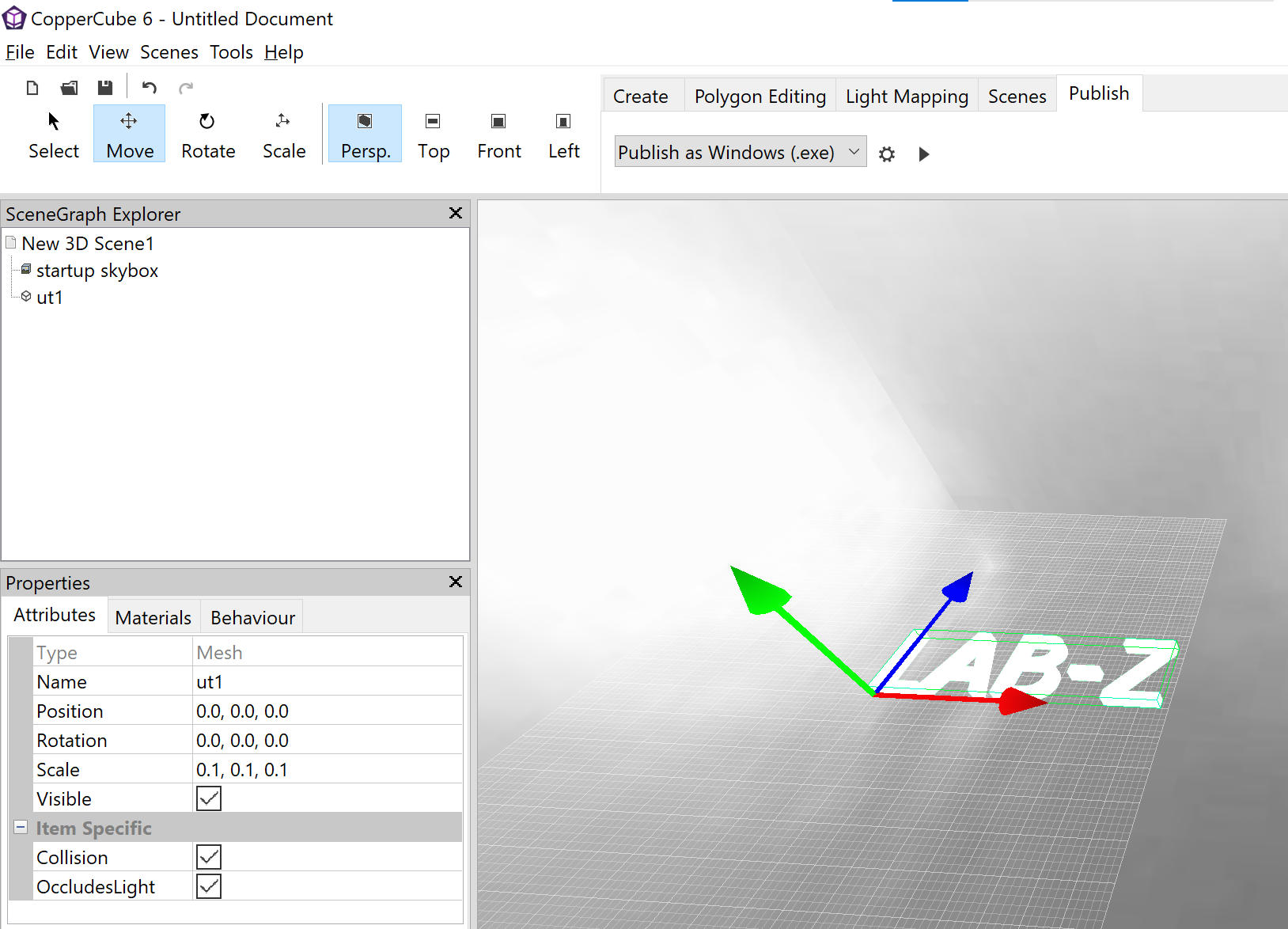Click the Redo arrow icon
This screenshot has height=929, width=1288.
186,88
